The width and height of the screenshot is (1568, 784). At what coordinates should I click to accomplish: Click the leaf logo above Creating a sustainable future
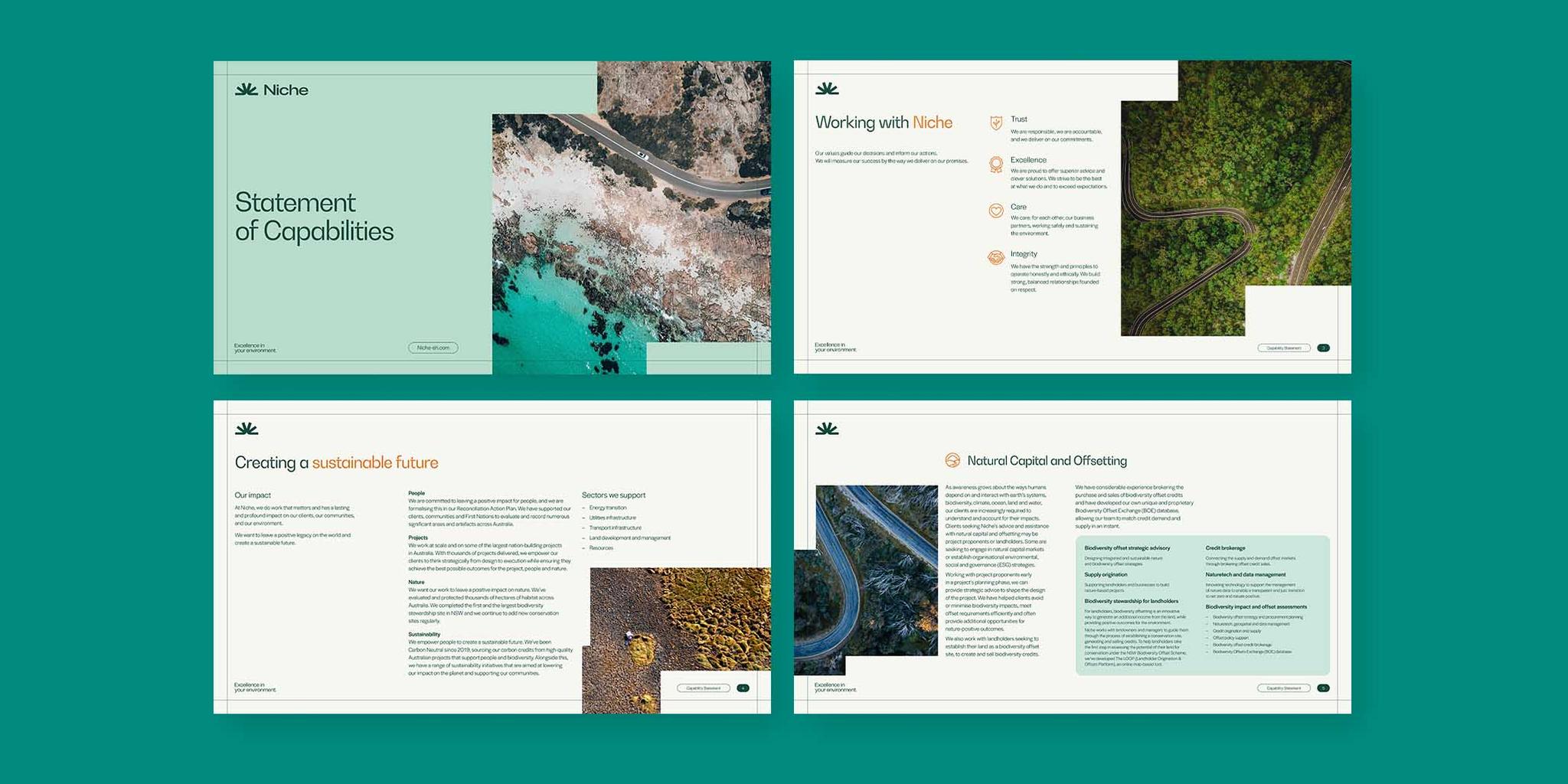[x=247, y=429]
